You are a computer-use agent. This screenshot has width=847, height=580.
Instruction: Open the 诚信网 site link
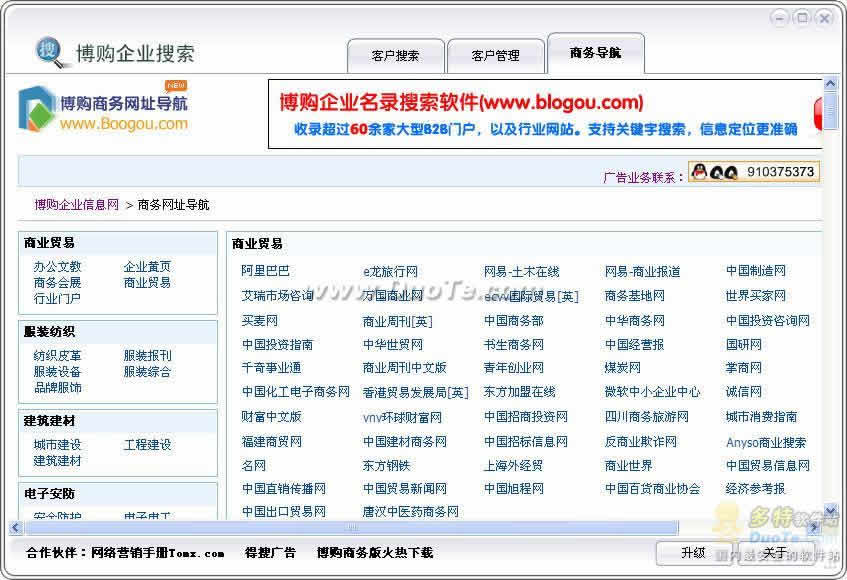point(744,392)
